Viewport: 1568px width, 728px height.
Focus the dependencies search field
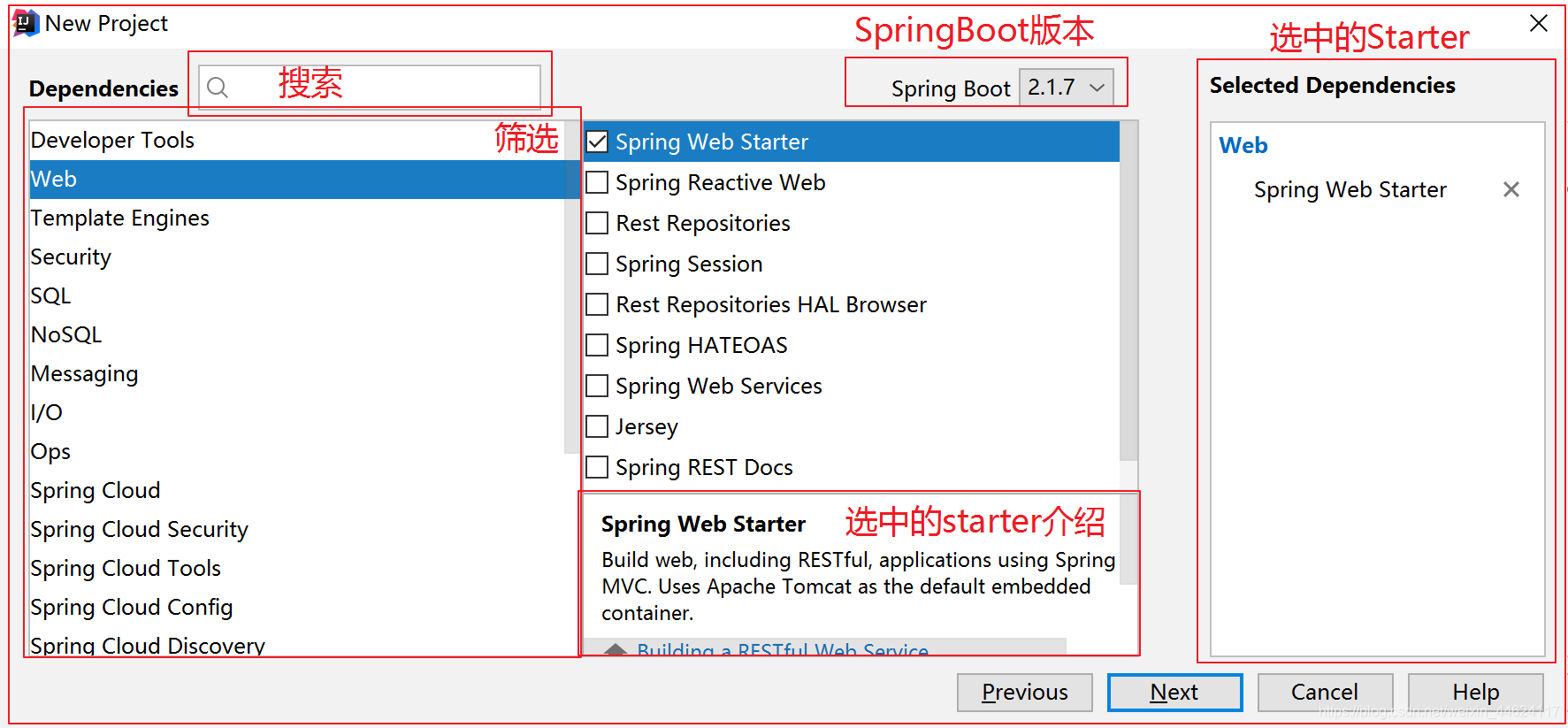coord(370,87)
